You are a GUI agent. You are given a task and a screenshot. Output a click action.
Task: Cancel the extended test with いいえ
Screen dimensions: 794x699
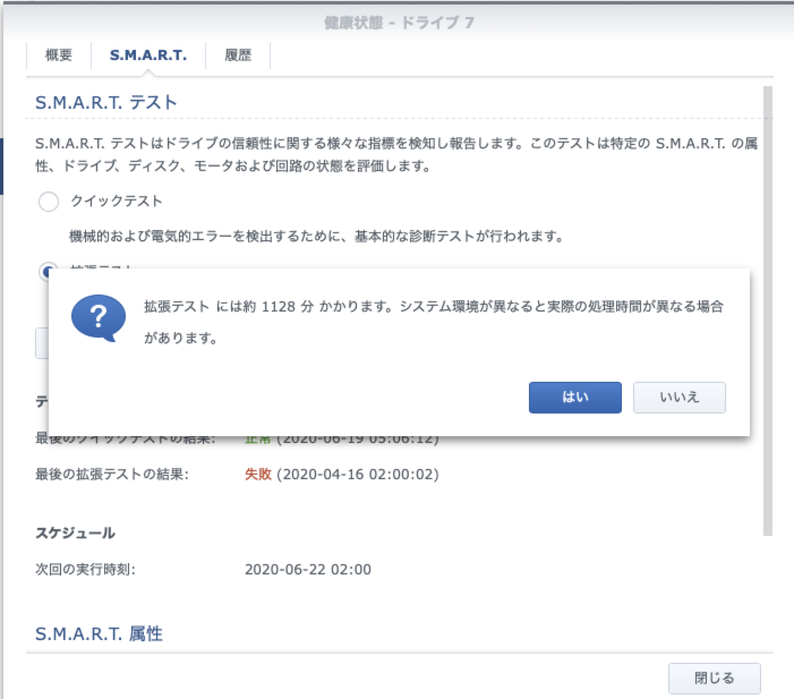click(x=679, y=397)
